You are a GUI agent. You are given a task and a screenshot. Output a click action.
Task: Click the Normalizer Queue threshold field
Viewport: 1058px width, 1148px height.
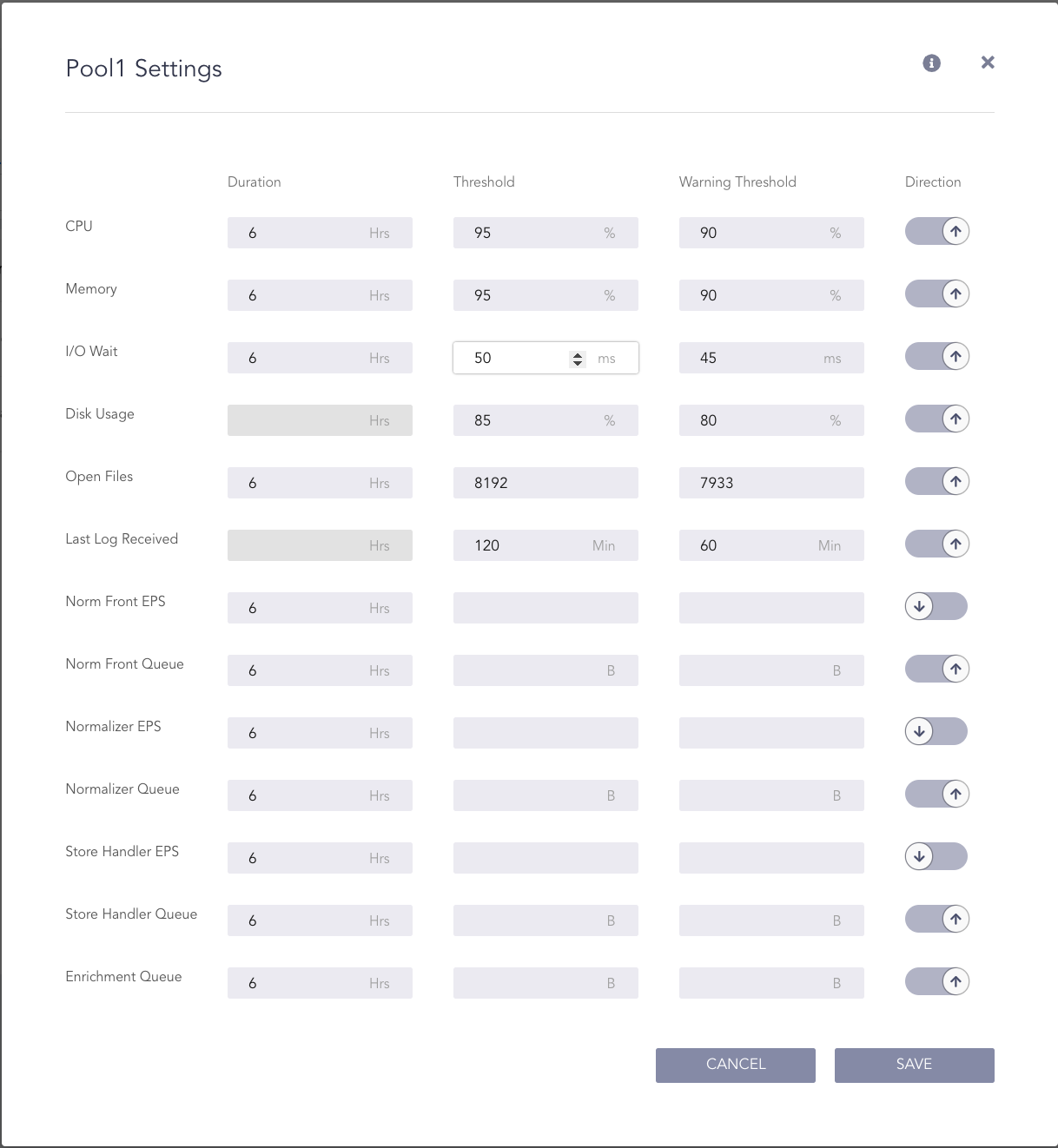(546, 795)
